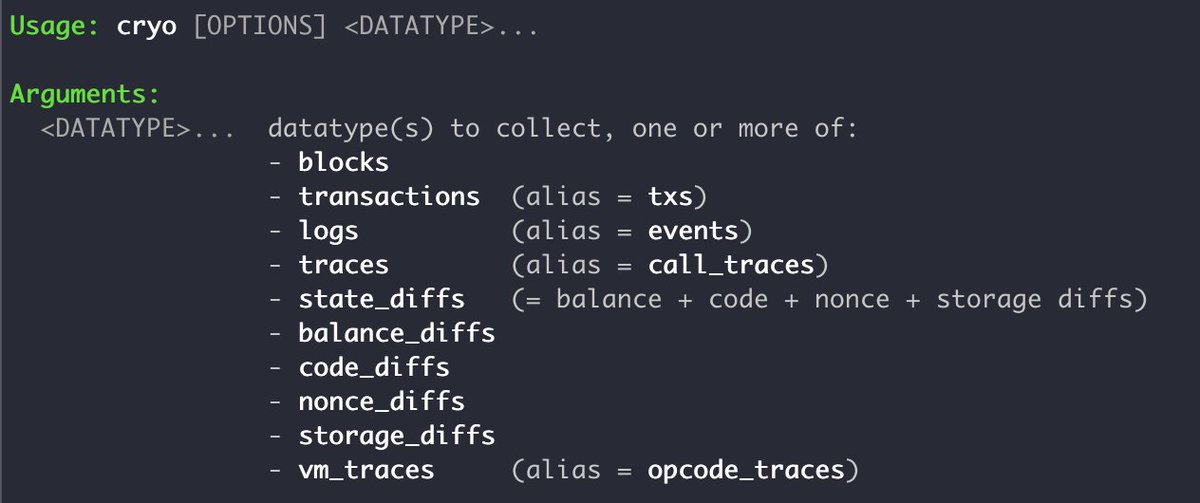Select the "blocks" datatype entry
1200x503 pixels.
coord(343,162)
